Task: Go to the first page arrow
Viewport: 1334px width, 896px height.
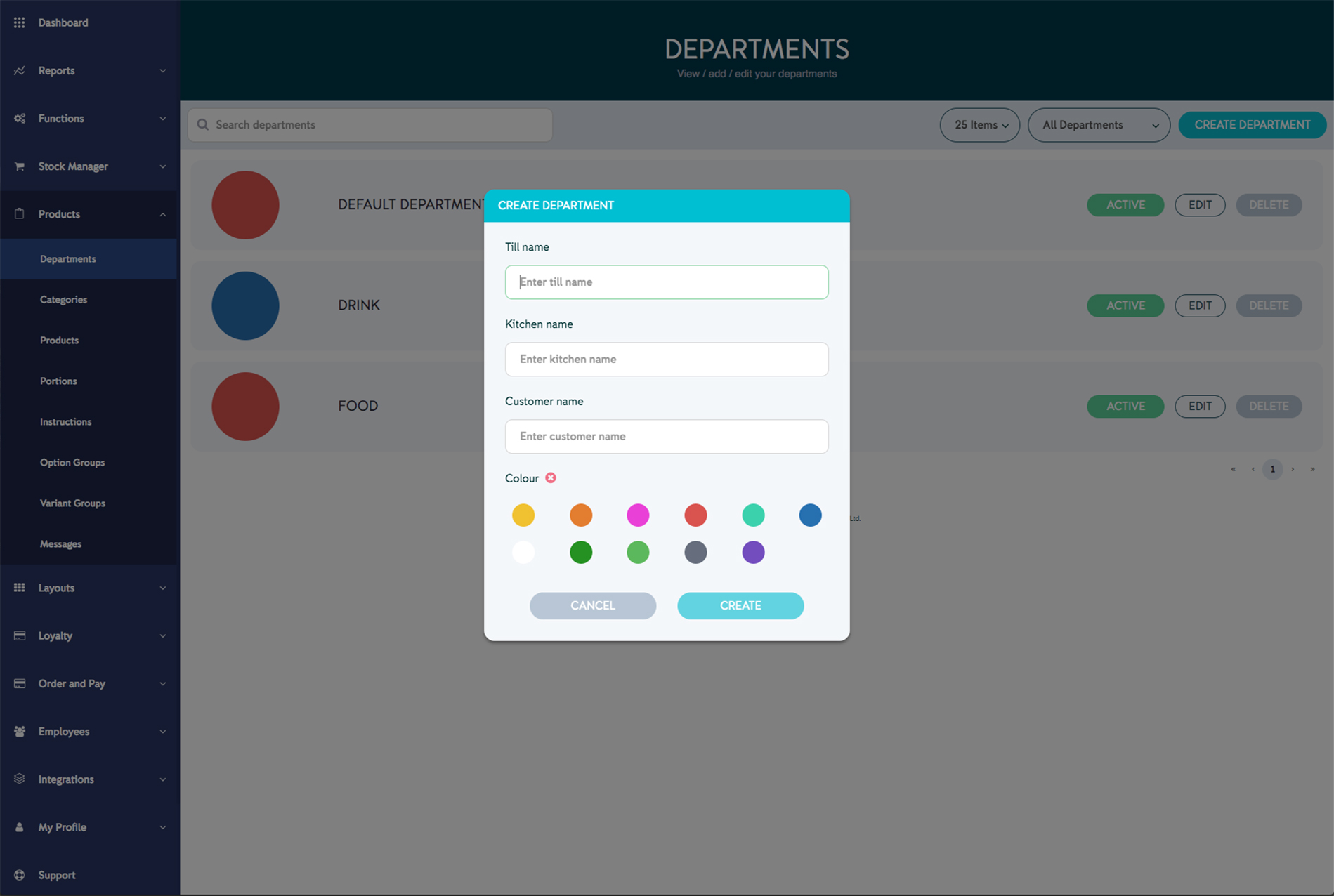Action: 1233,469
